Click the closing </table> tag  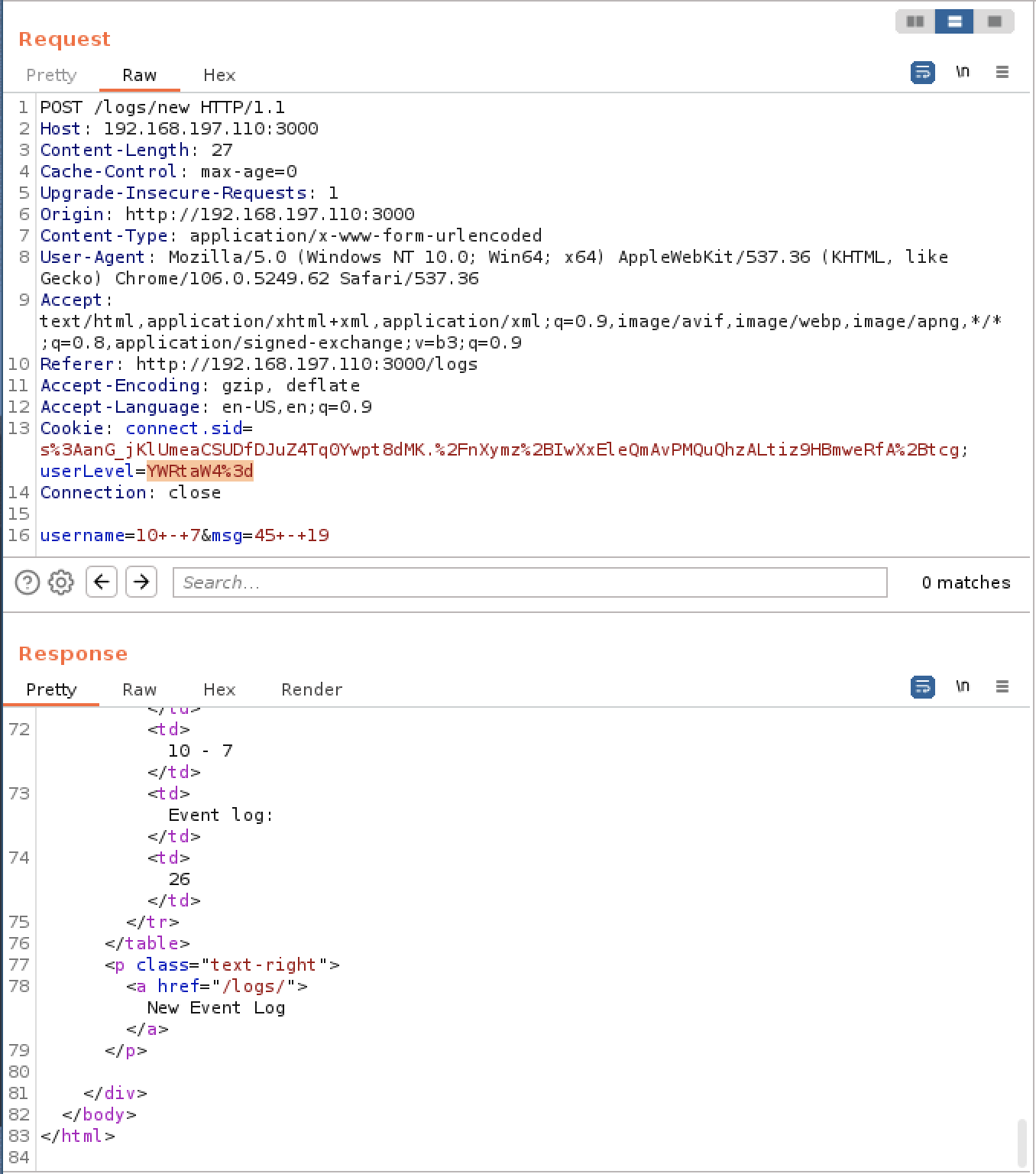point(147,943)
